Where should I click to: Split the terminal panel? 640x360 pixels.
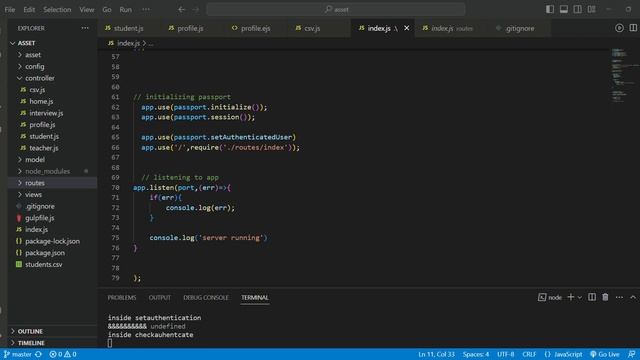(x=592, y=297)
